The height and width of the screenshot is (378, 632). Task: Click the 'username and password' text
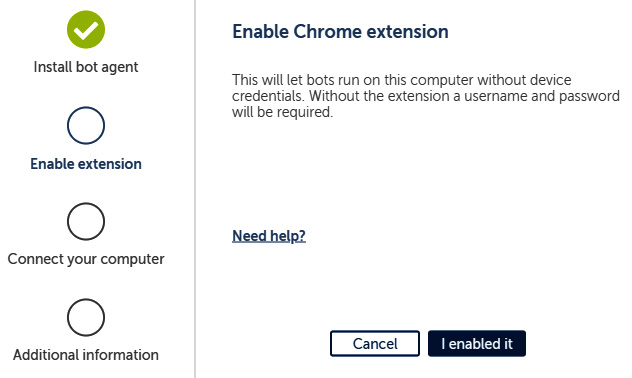point(542,96)
